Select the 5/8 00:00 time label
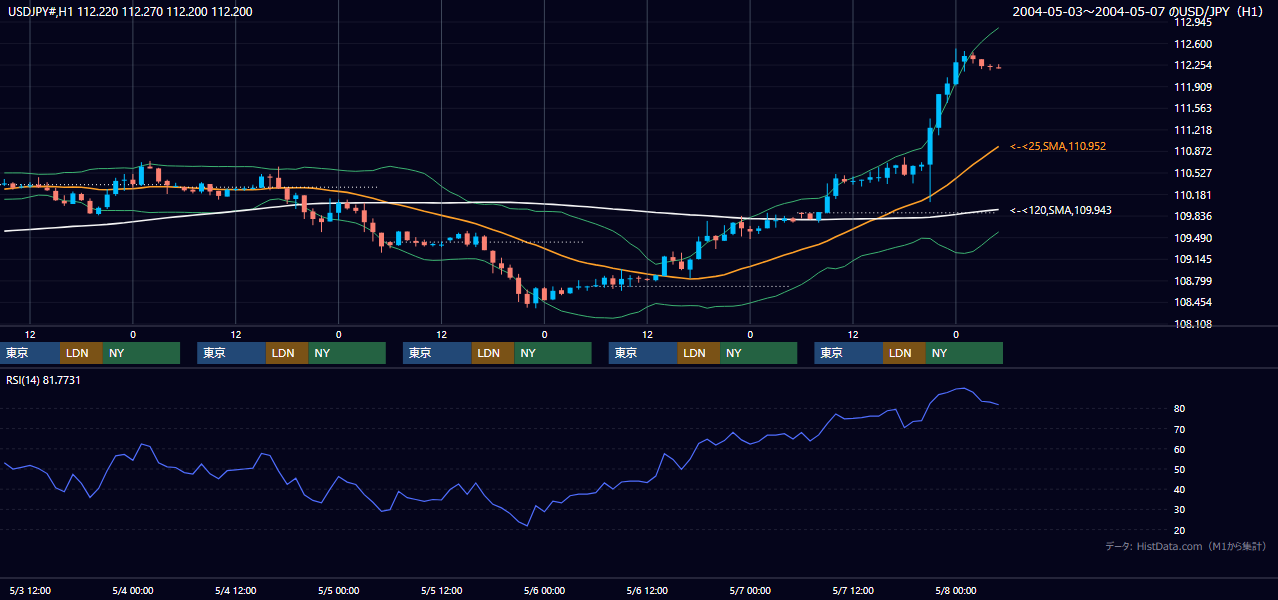The image size is (1278, 600). point(955,590)
